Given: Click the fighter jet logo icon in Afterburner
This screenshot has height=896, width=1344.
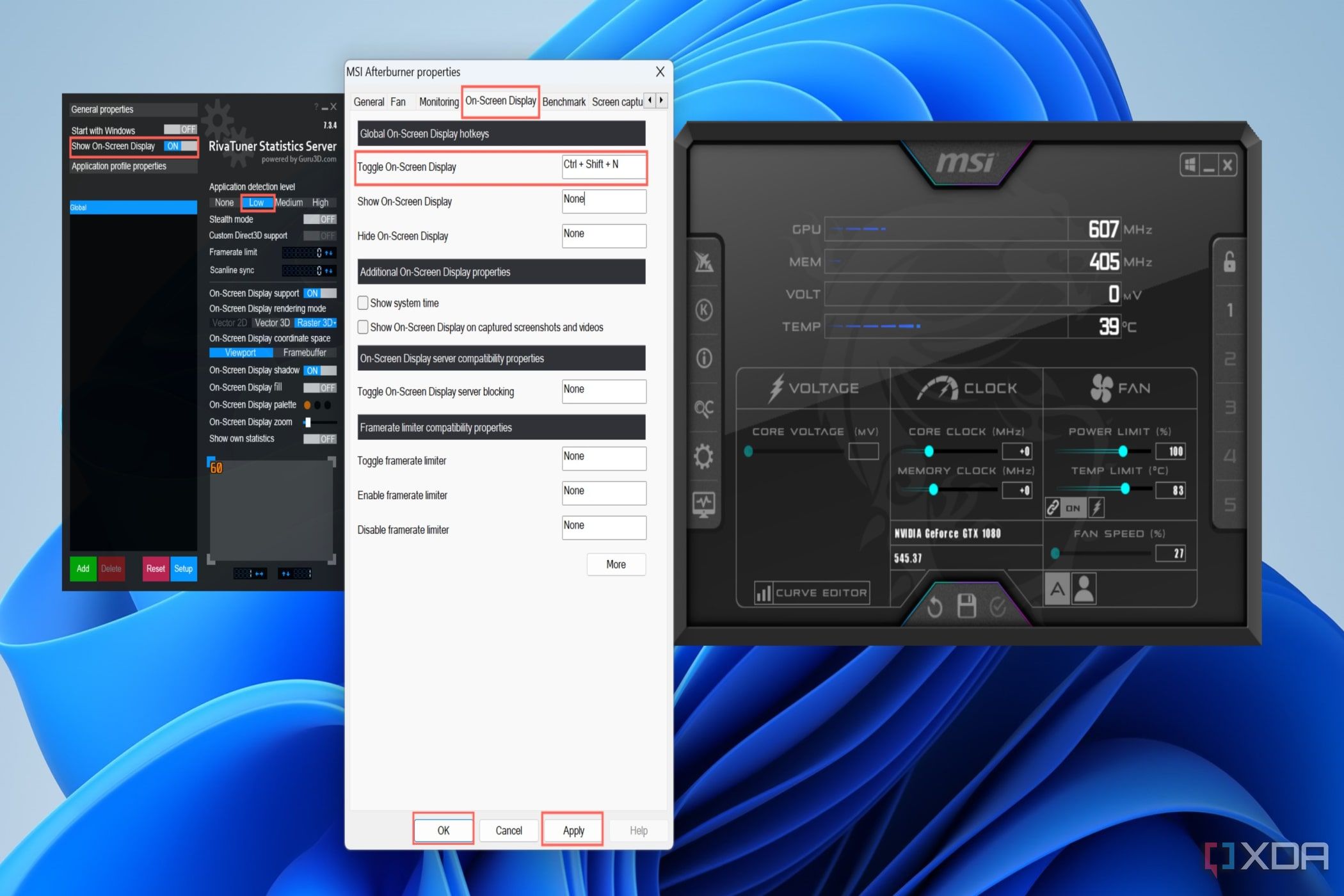Looking at the screenshot, I should click(703, 261).
